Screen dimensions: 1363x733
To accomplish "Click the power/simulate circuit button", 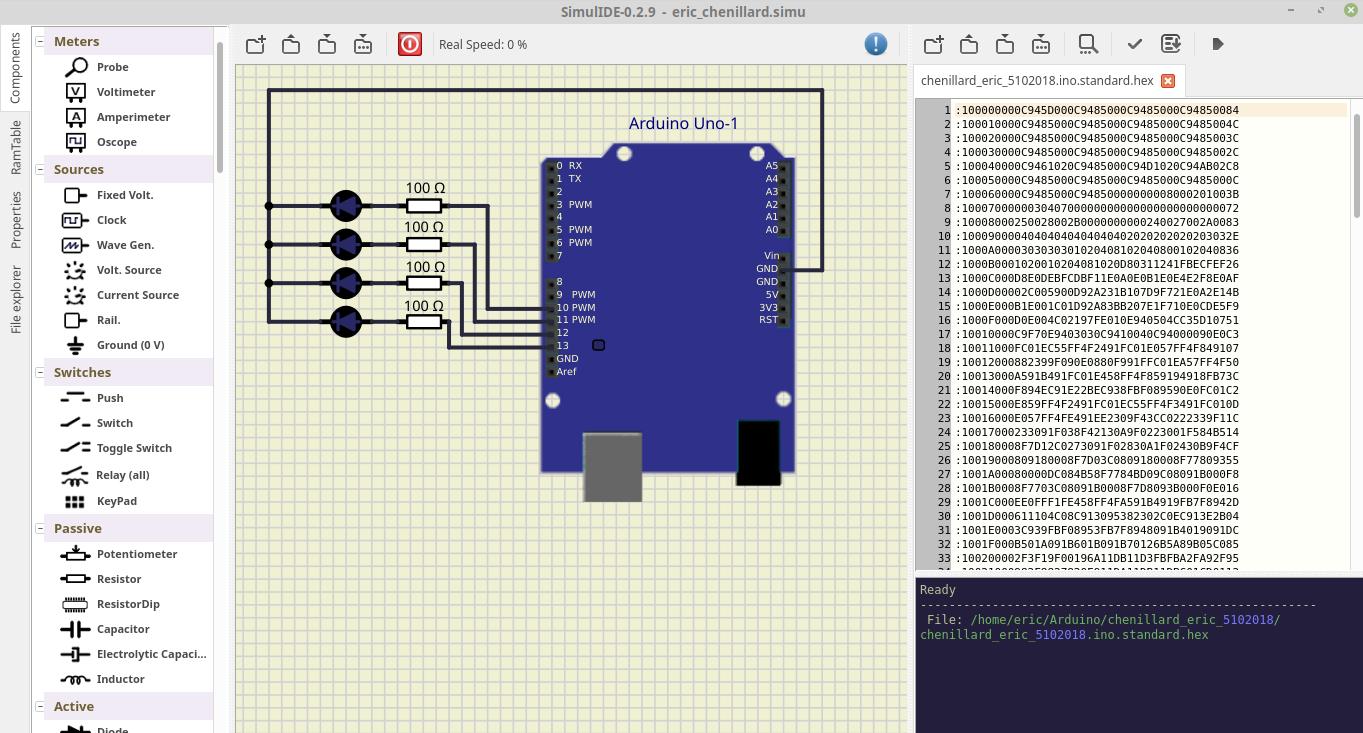I will pyautogui.click(x=410, y=44).
